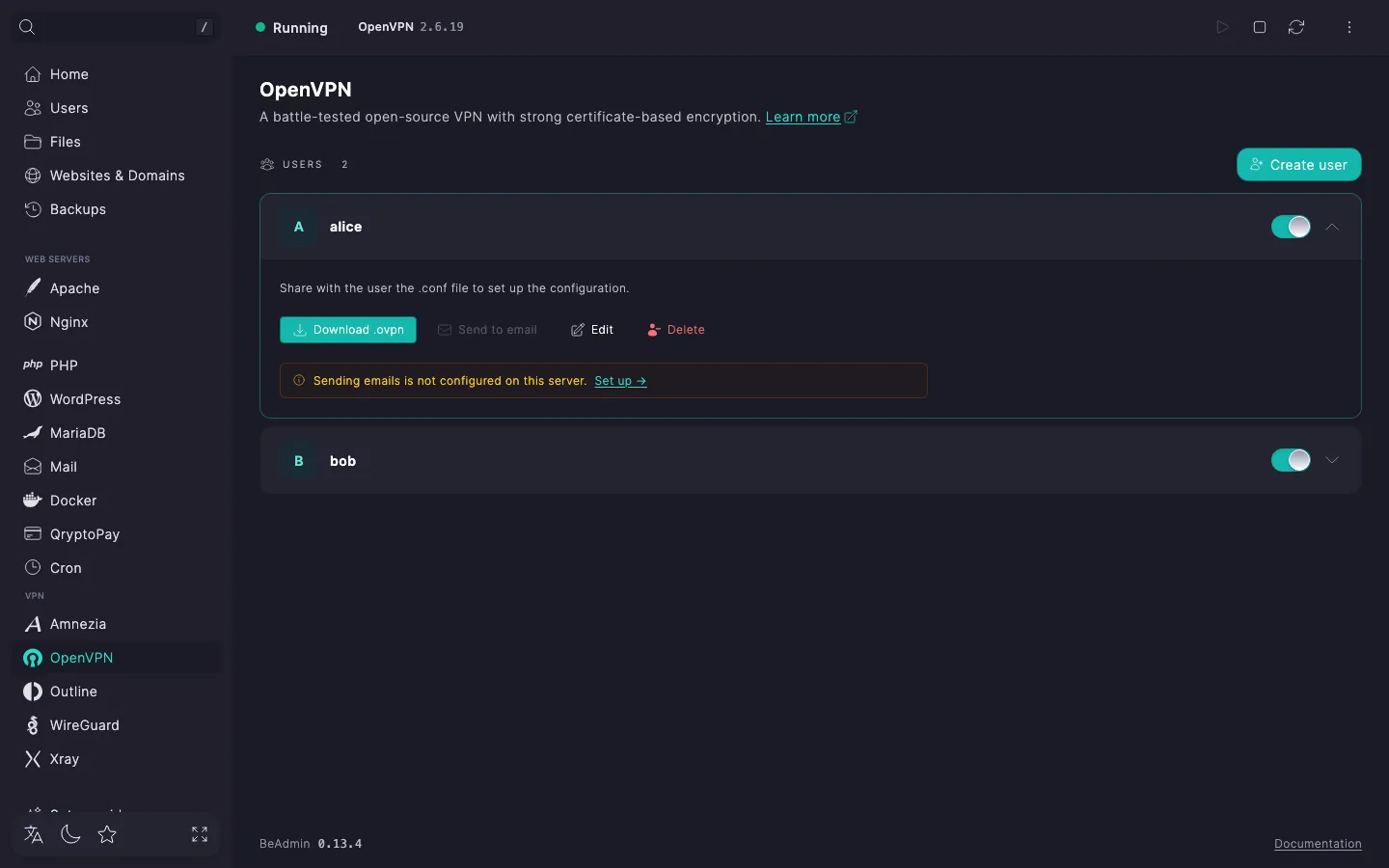Image resolution: width=1389 pixels, height=868 pixels.
Task: Click the OpenVPN sidebar icon
Action: (x=33, y=658)
